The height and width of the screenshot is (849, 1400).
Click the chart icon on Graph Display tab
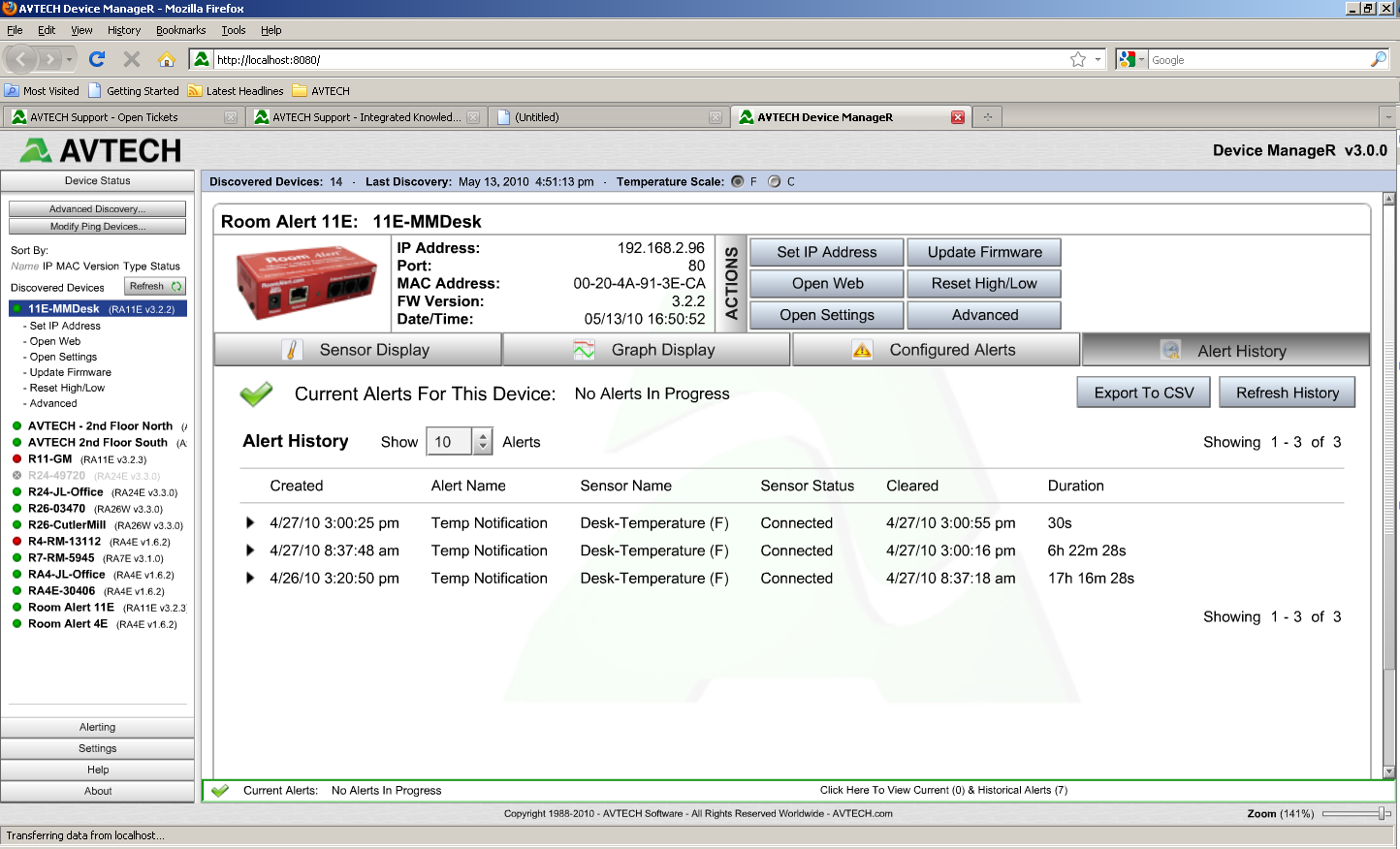(x=584, y=350)
